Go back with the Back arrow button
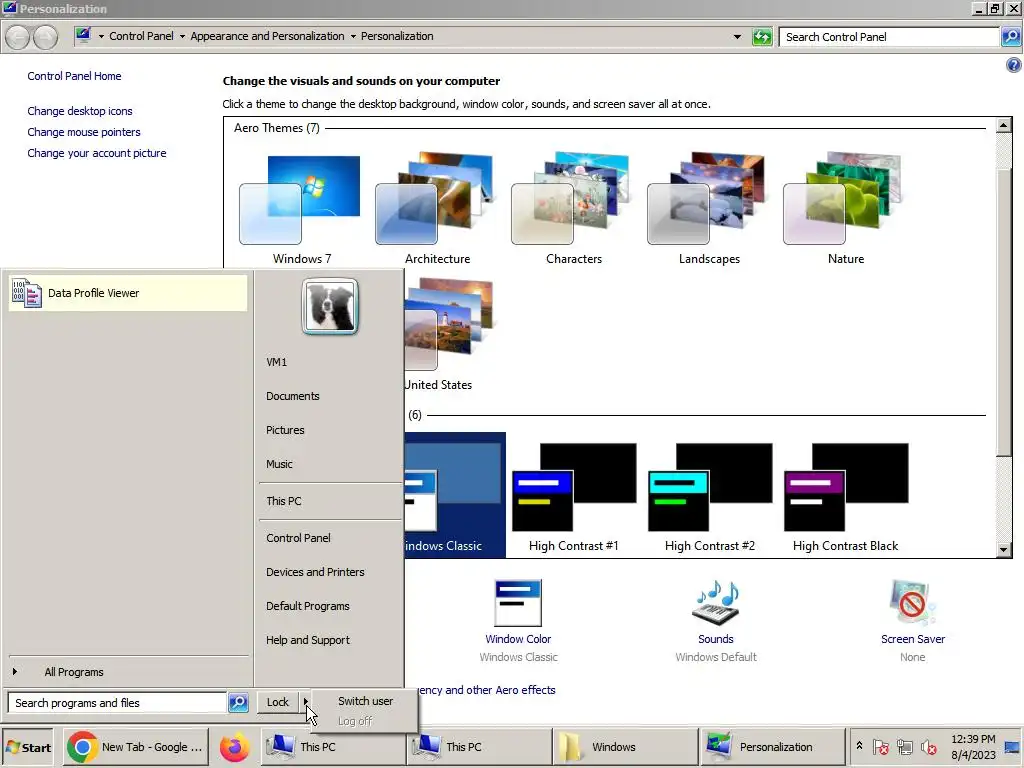Screen dimensions: 1024x768 pyautogui.click(x=18, y=37)
